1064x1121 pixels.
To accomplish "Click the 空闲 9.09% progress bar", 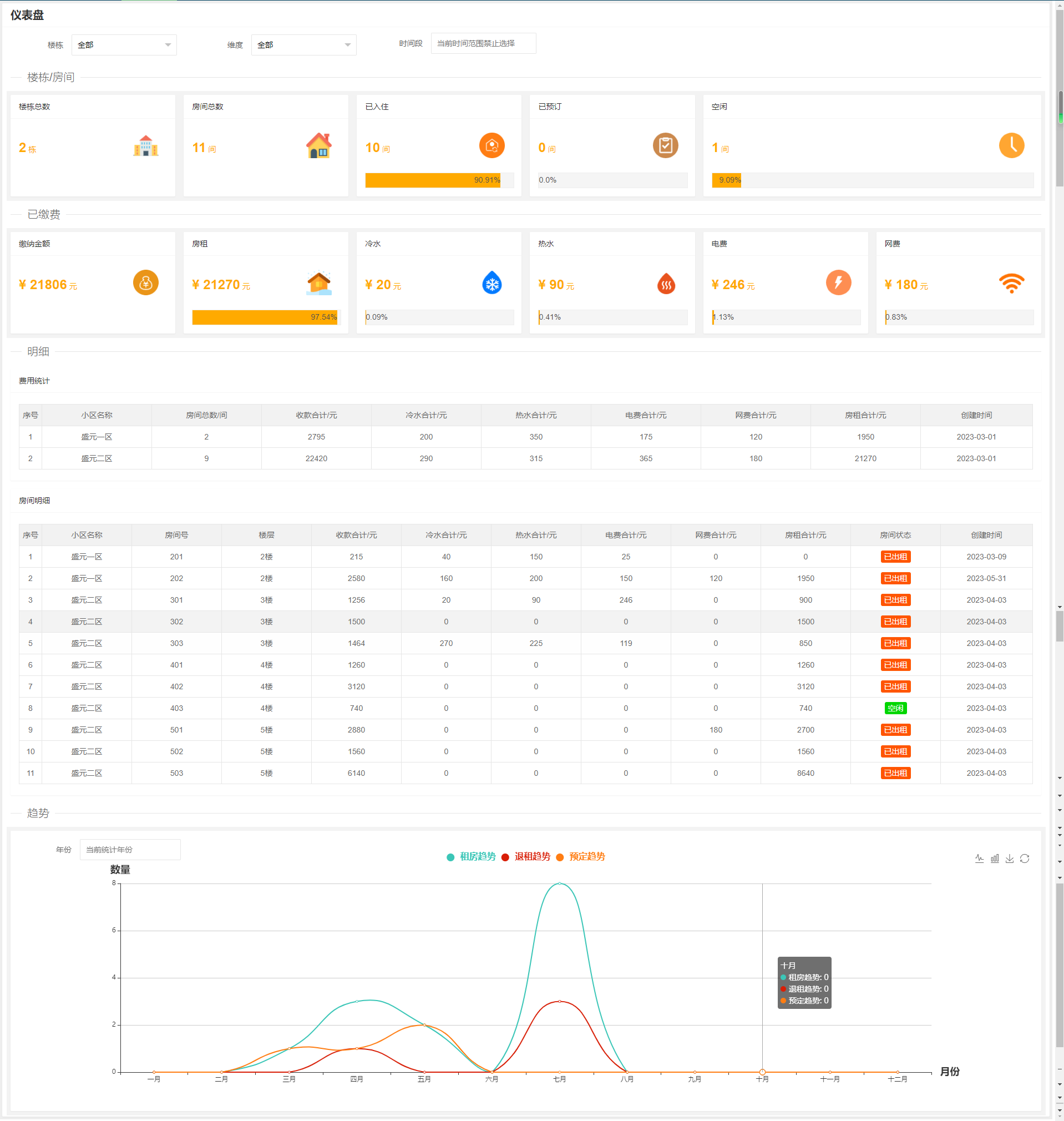I will (872, 180).
